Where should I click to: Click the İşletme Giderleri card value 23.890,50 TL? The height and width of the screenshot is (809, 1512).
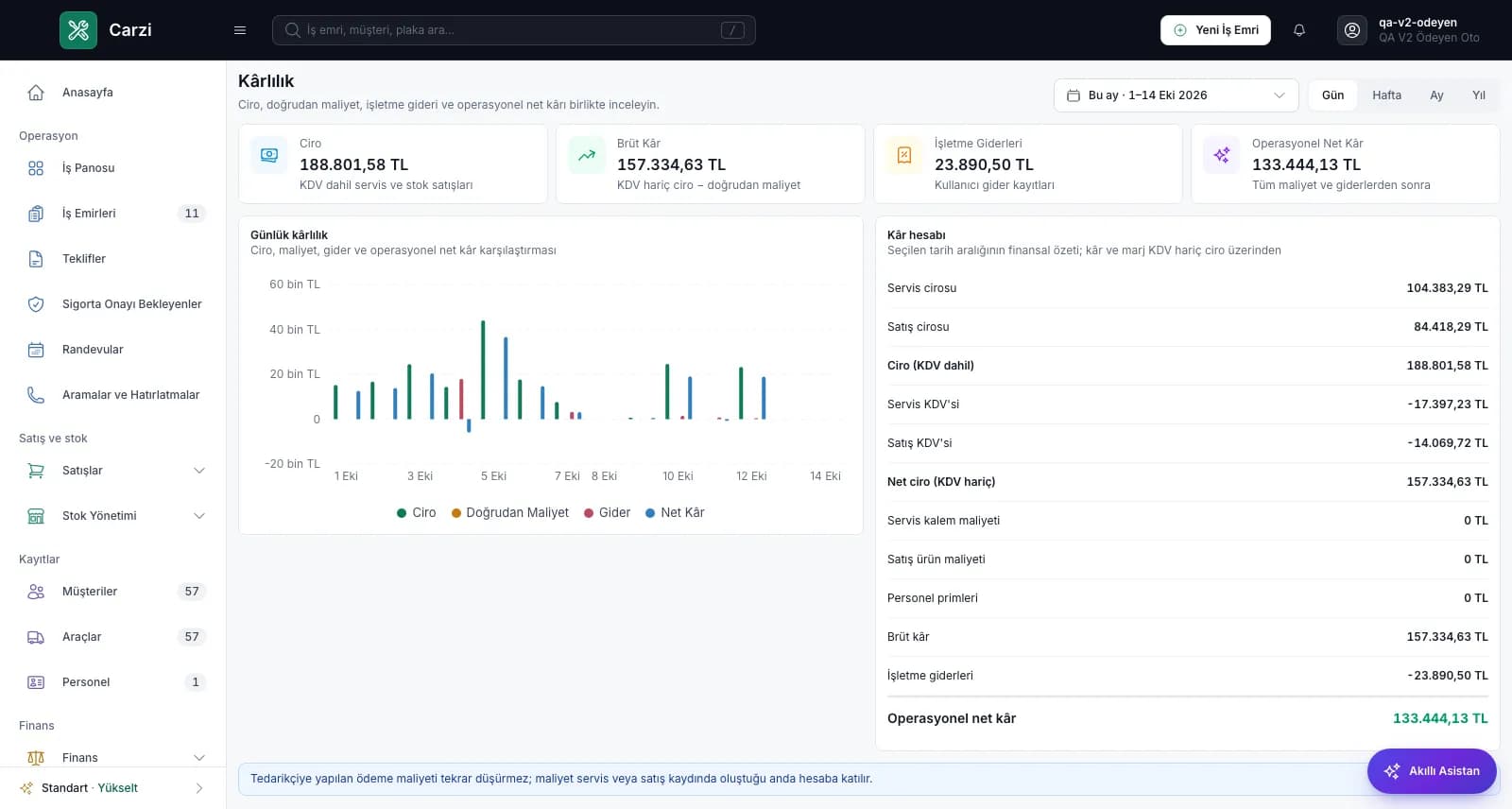tap(984, 164)
